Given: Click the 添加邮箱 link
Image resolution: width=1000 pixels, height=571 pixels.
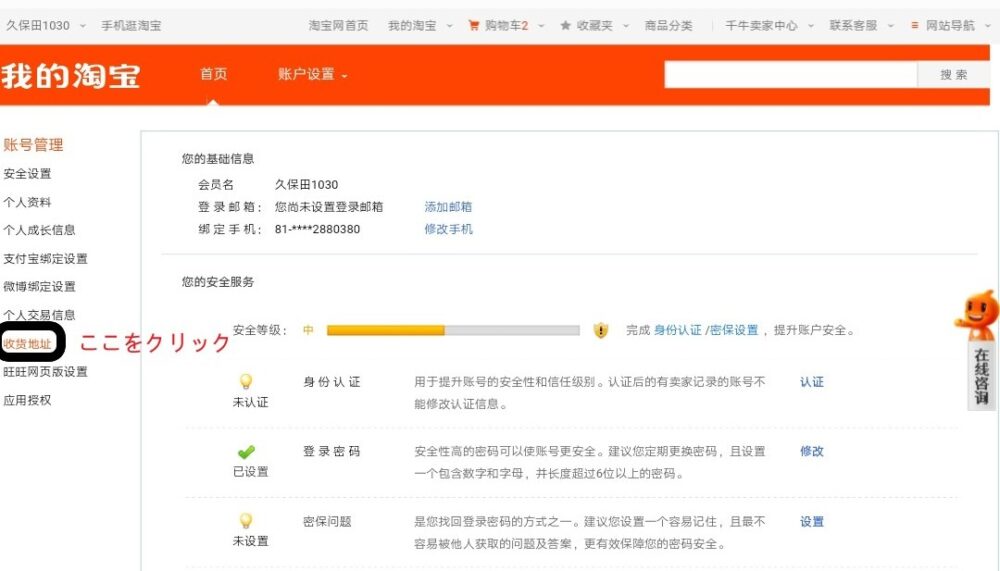Looking at the screenshot, I should [x=448, y=207].
